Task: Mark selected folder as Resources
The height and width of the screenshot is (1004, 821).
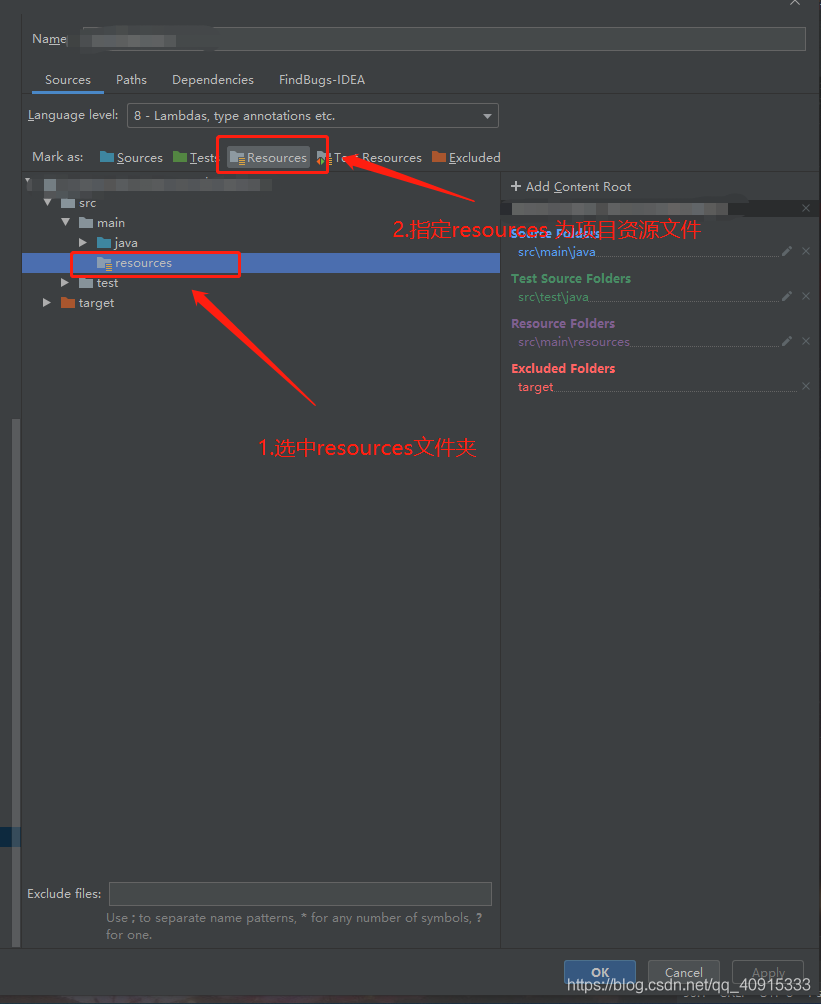Action: [271, 156]
